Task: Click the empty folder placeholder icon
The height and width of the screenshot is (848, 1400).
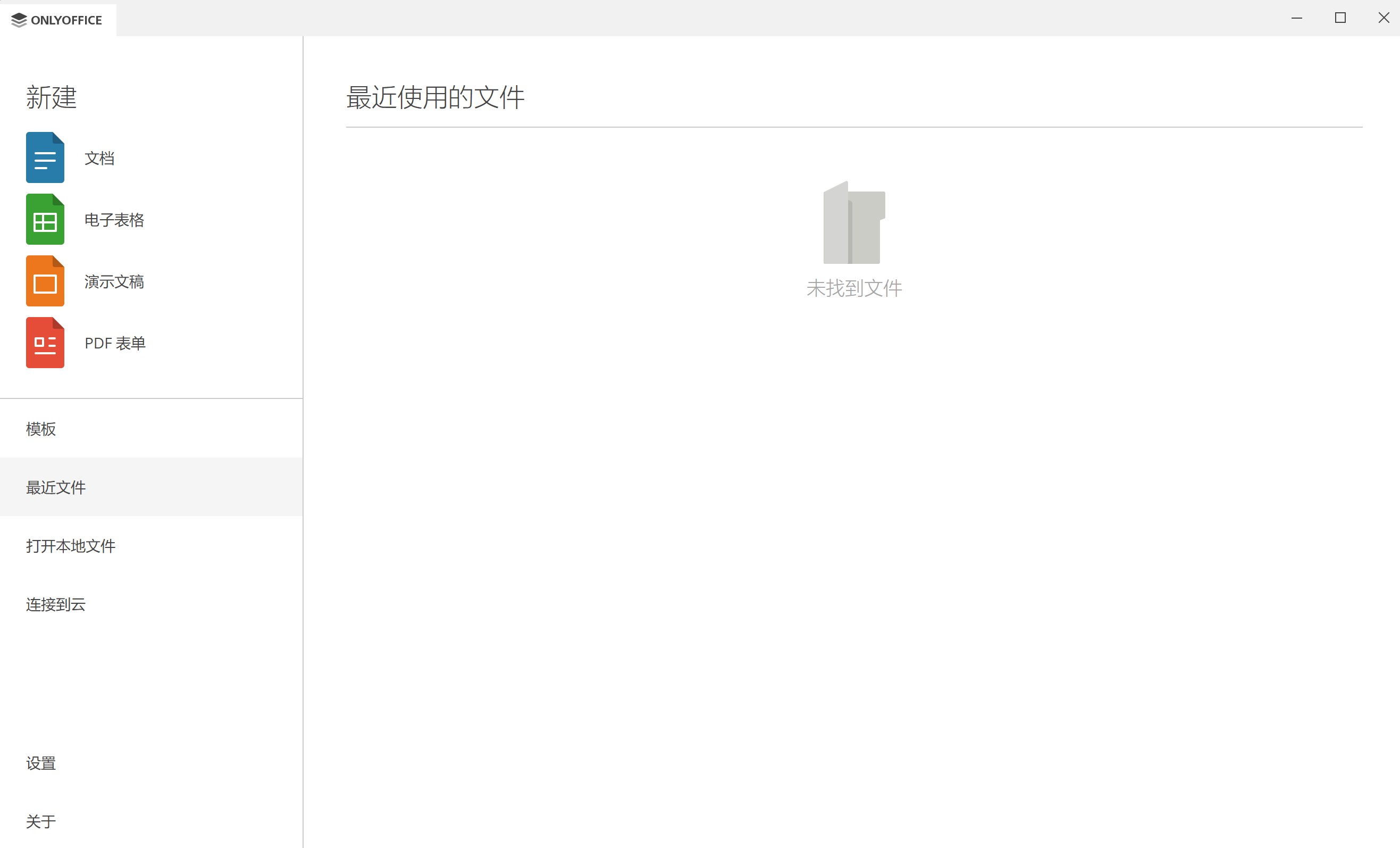Action: tap(853, 223)
